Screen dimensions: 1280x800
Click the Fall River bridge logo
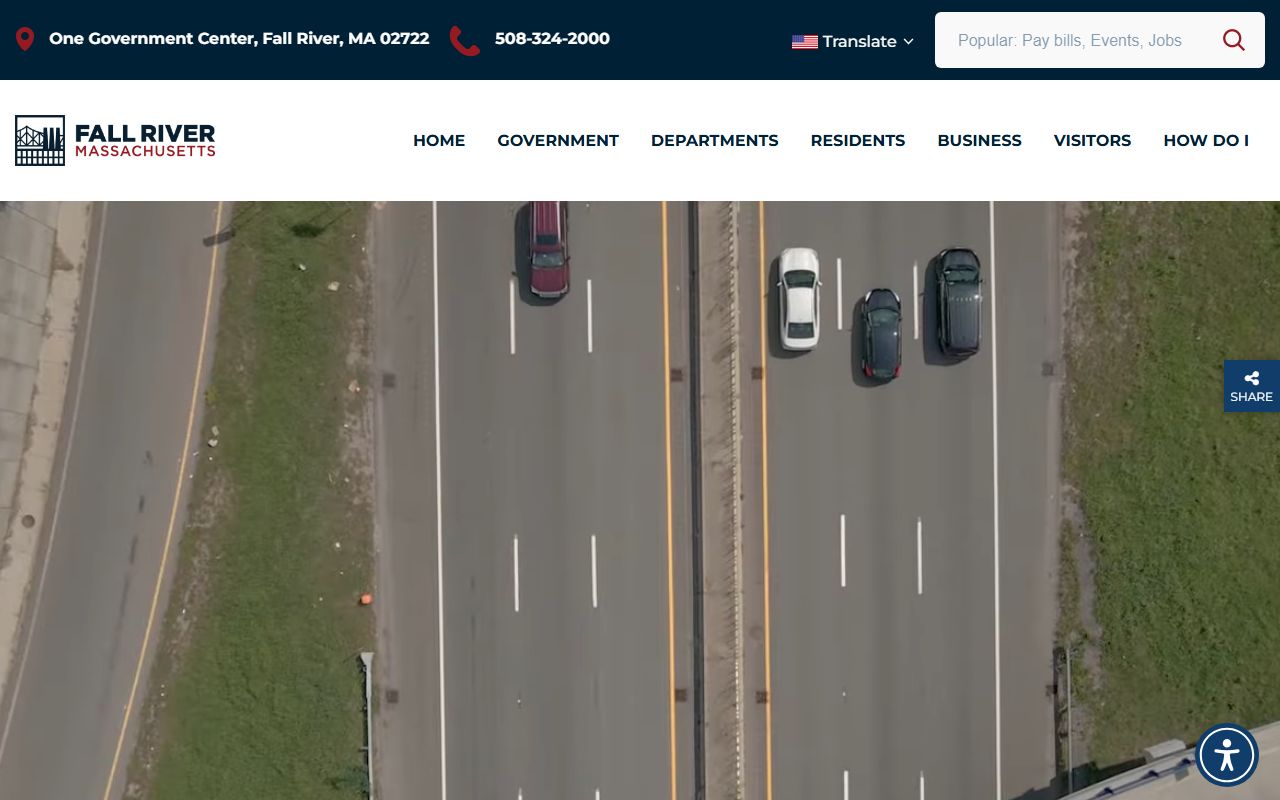click(40, 140)
